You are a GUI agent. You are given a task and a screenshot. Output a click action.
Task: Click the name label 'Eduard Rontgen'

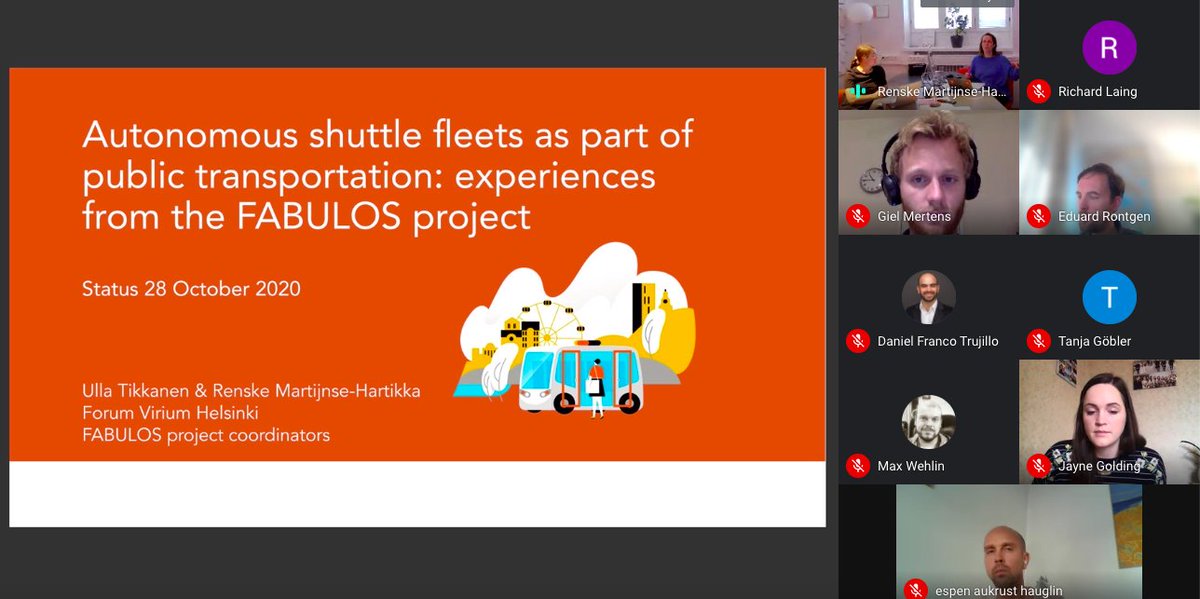pyautogui.click(x=1106, y=216)
